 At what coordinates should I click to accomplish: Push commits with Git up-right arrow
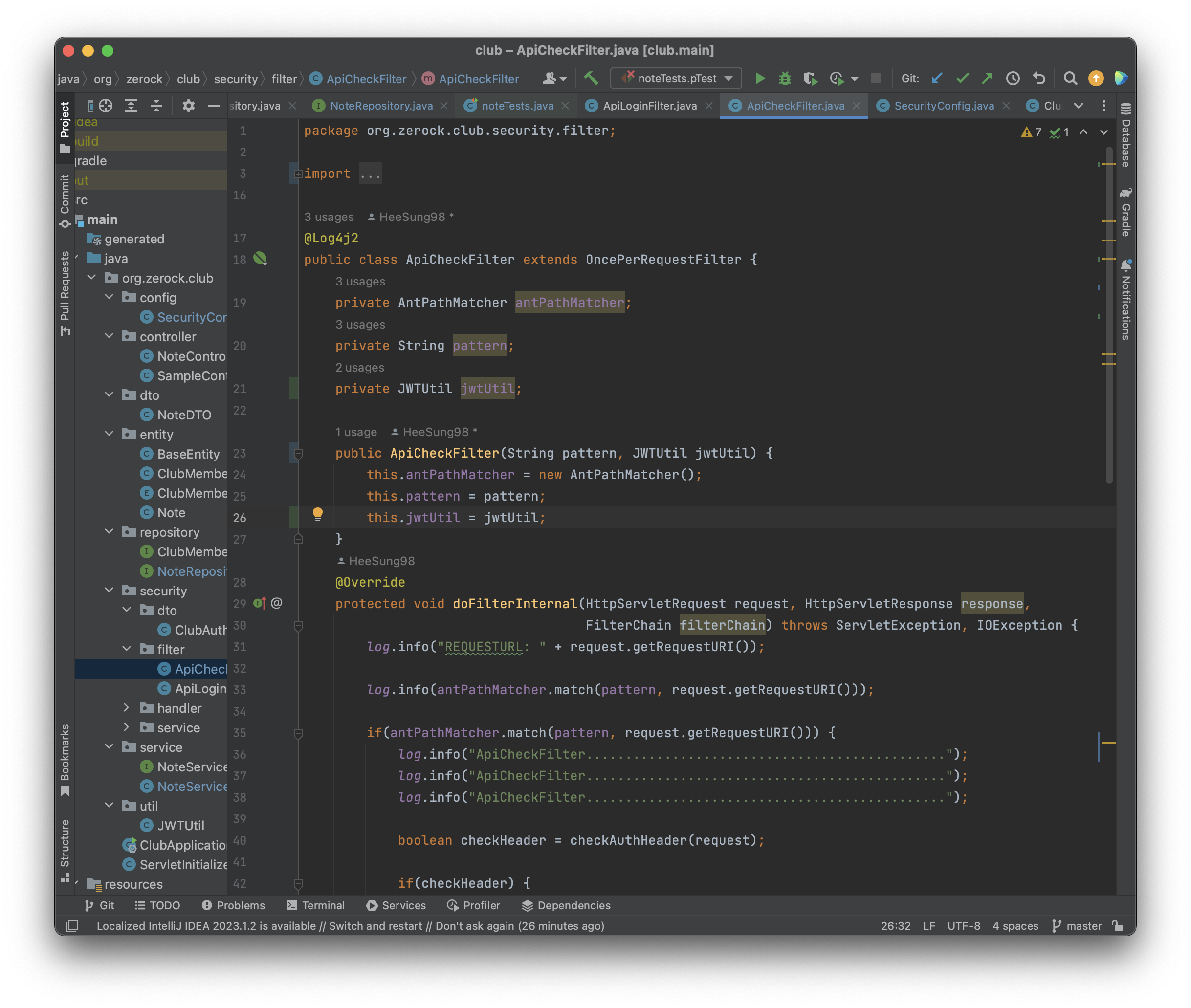coord(987,78)
